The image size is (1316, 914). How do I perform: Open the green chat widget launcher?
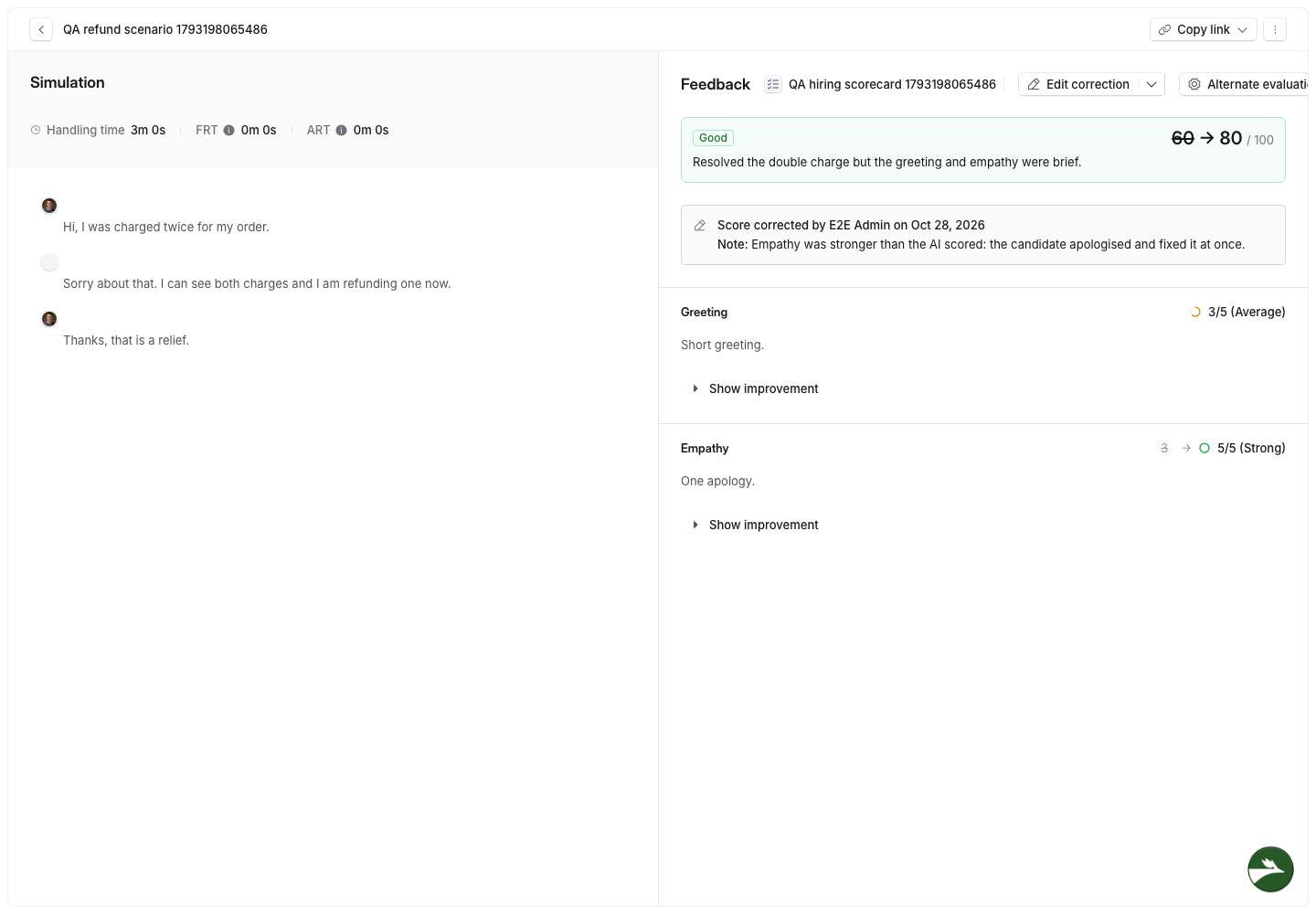[x=1270, y=869]
